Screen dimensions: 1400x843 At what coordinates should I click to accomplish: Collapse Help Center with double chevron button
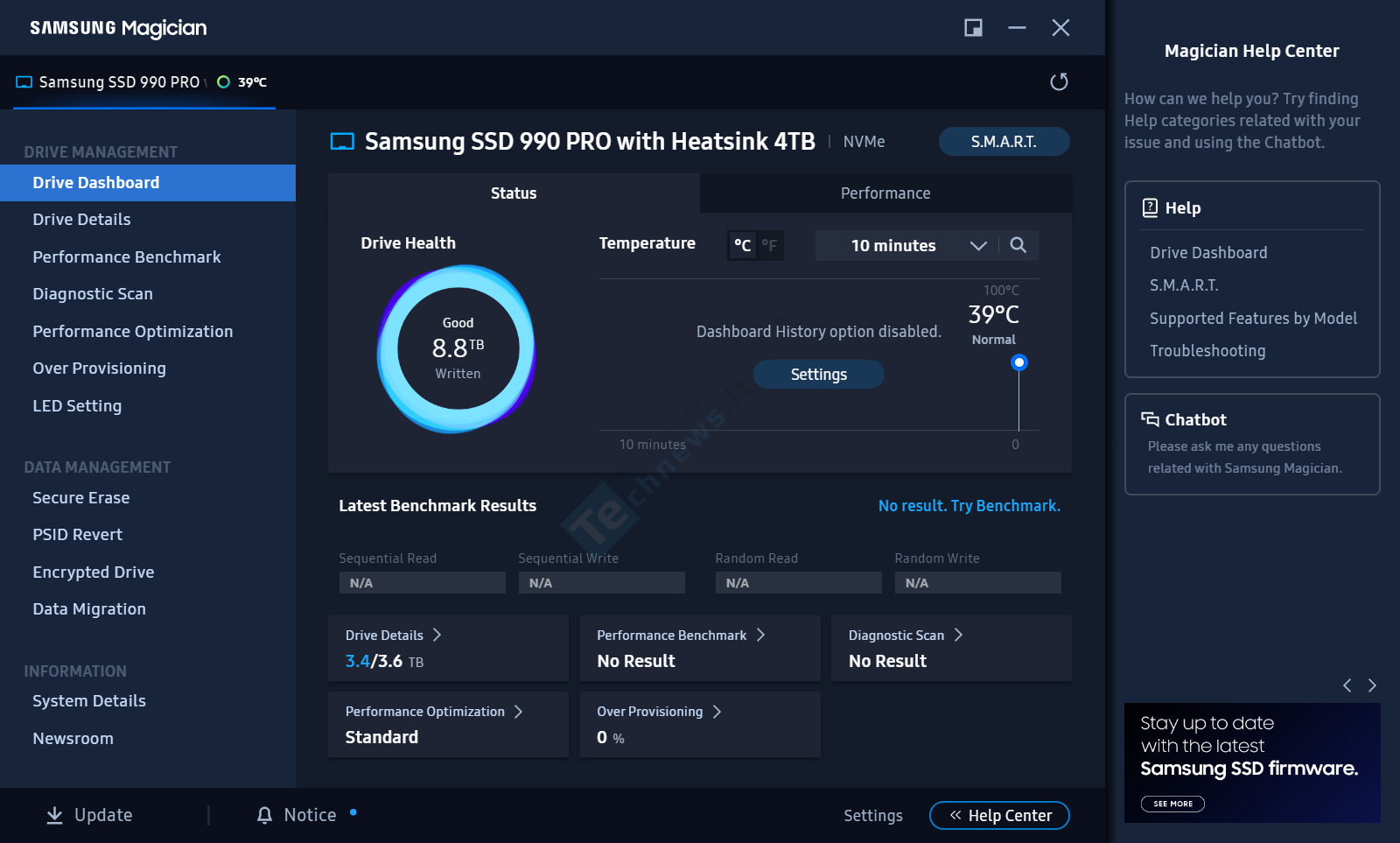click(999, 815)
